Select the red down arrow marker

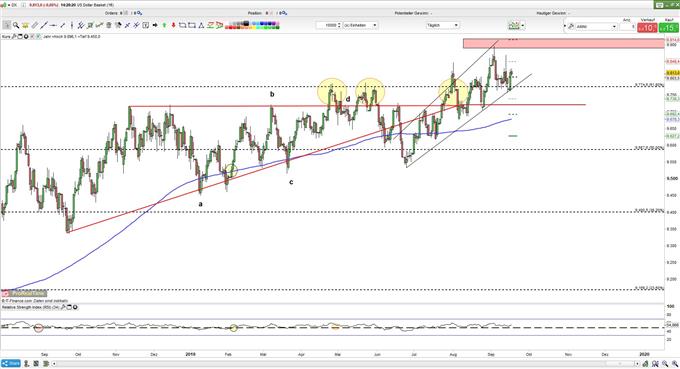tap(173, 26)
